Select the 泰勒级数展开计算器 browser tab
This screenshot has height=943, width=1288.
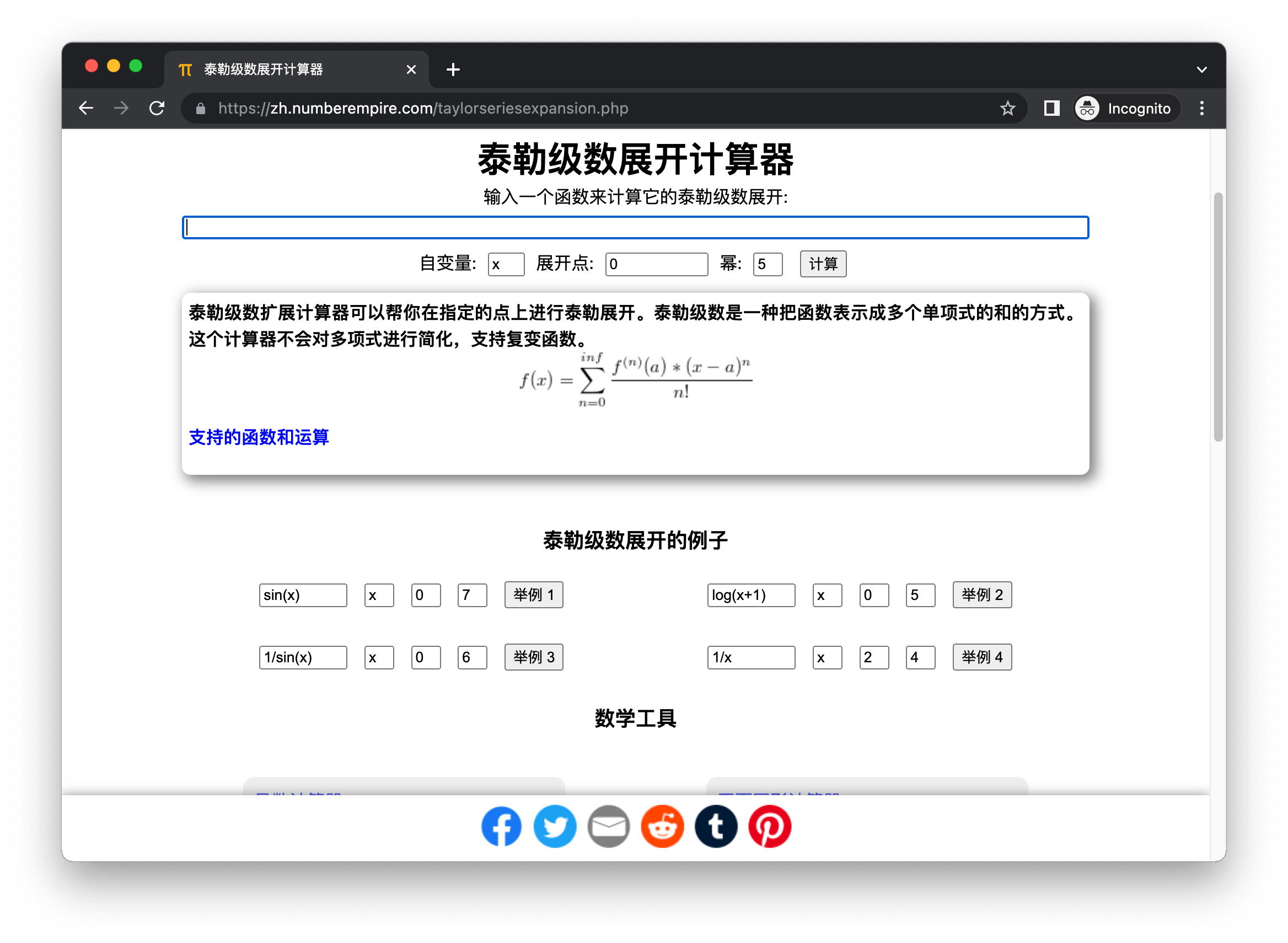click(x=286, y=69)
